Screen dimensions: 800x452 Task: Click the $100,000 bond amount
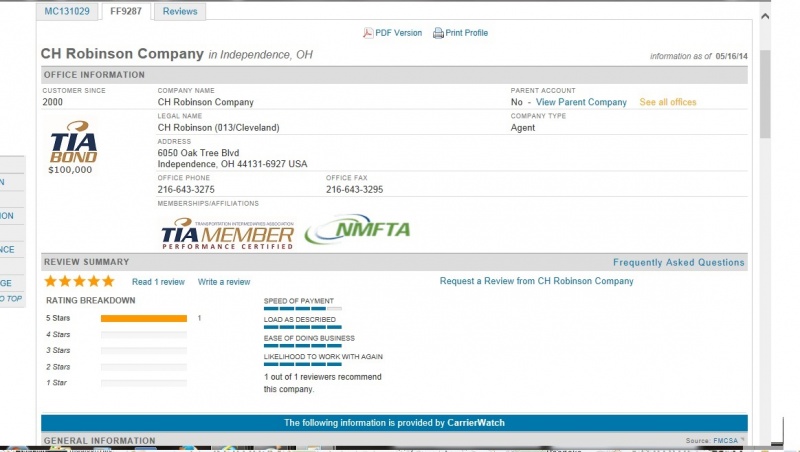[x=70, y=169]
